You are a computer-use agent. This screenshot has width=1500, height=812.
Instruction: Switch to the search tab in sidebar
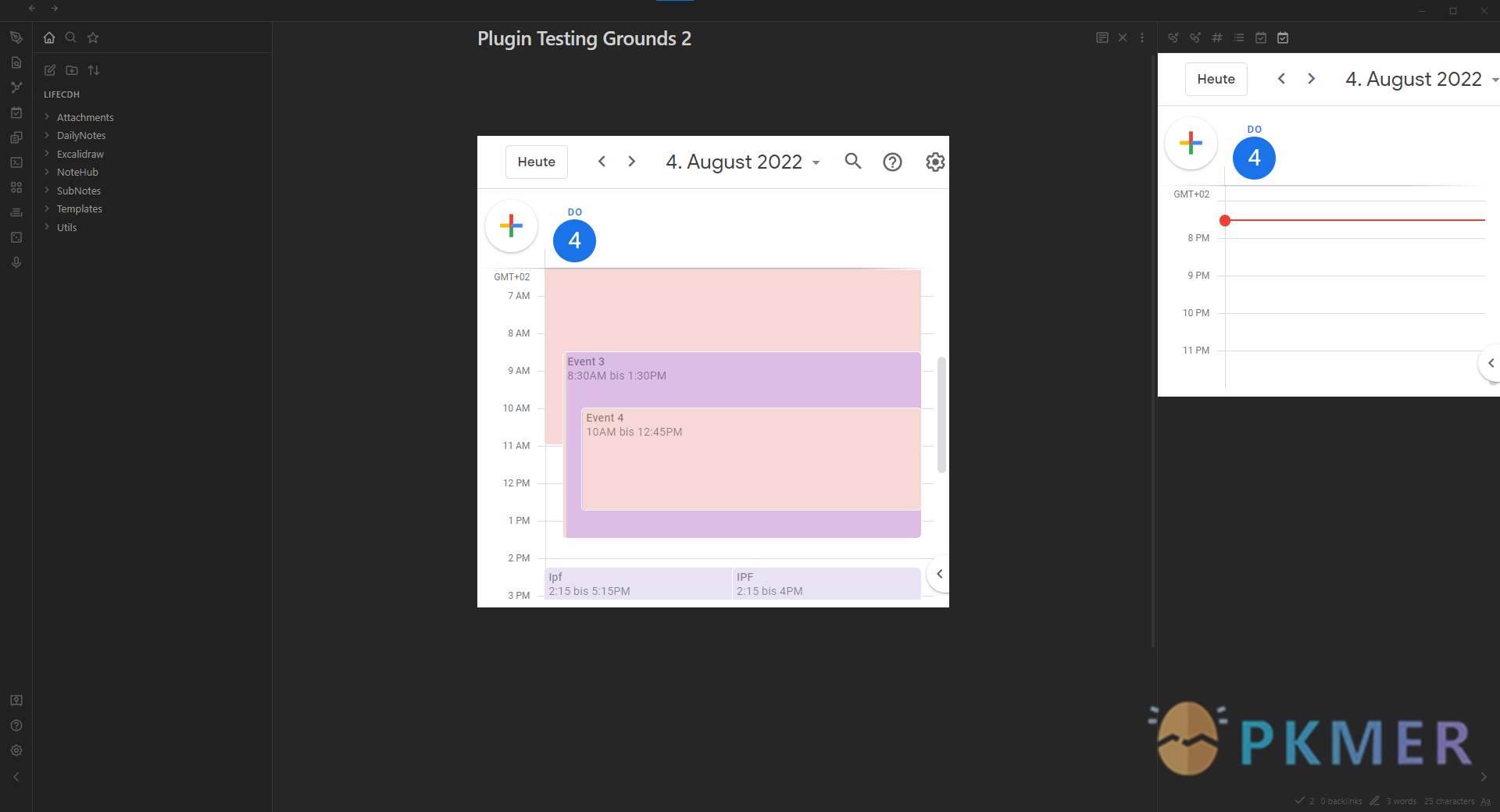tap(70, 37)
